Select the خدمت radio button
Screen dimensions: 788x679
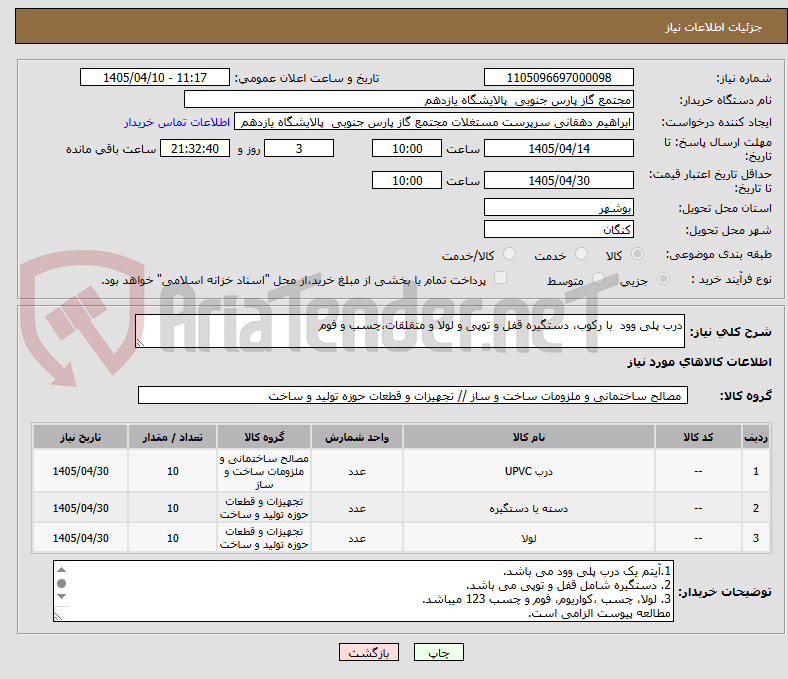coord(581,254)
